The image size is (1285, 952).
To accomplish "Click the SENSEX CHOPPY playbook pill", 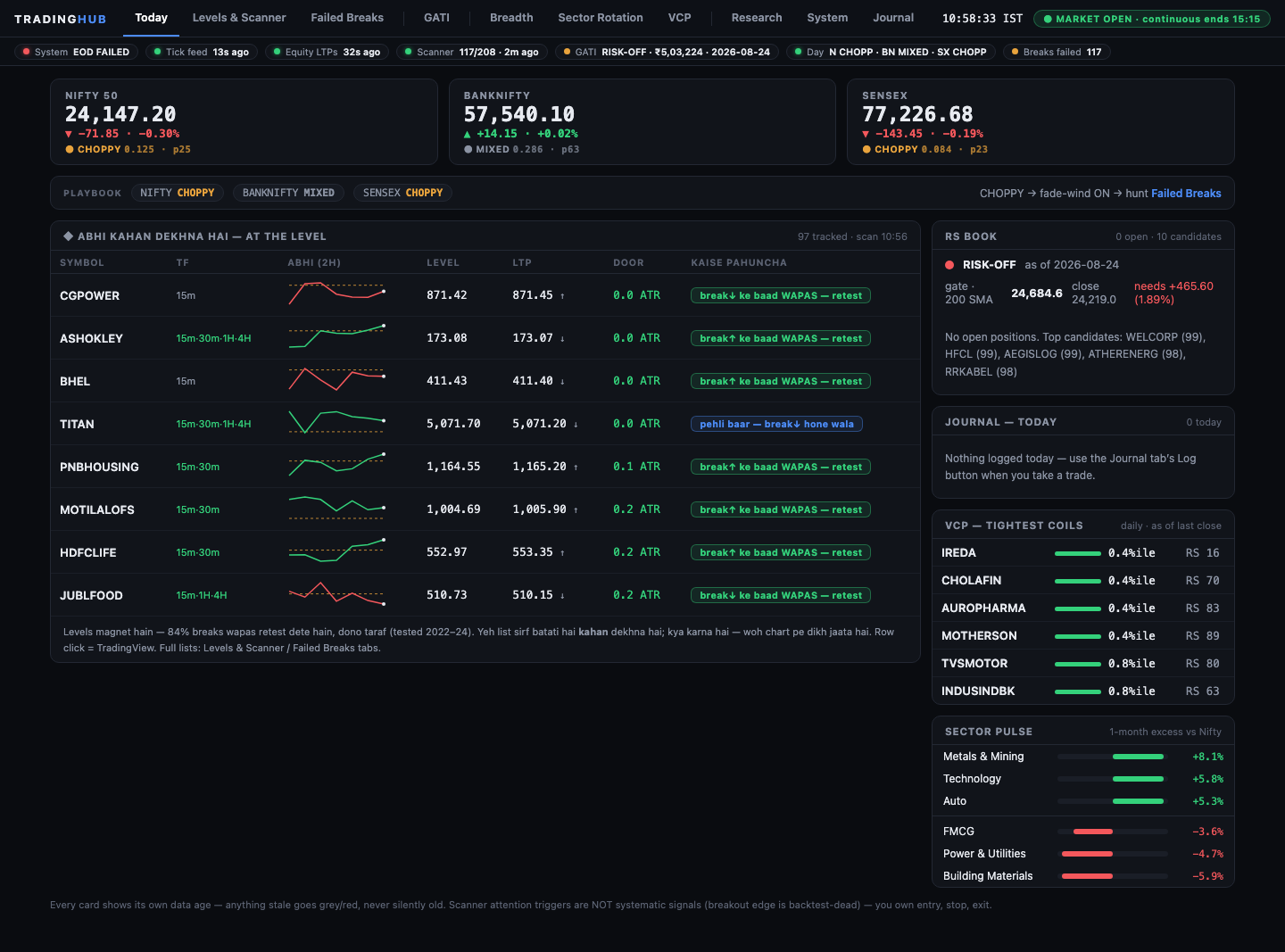I will click(x=402, y=193).
